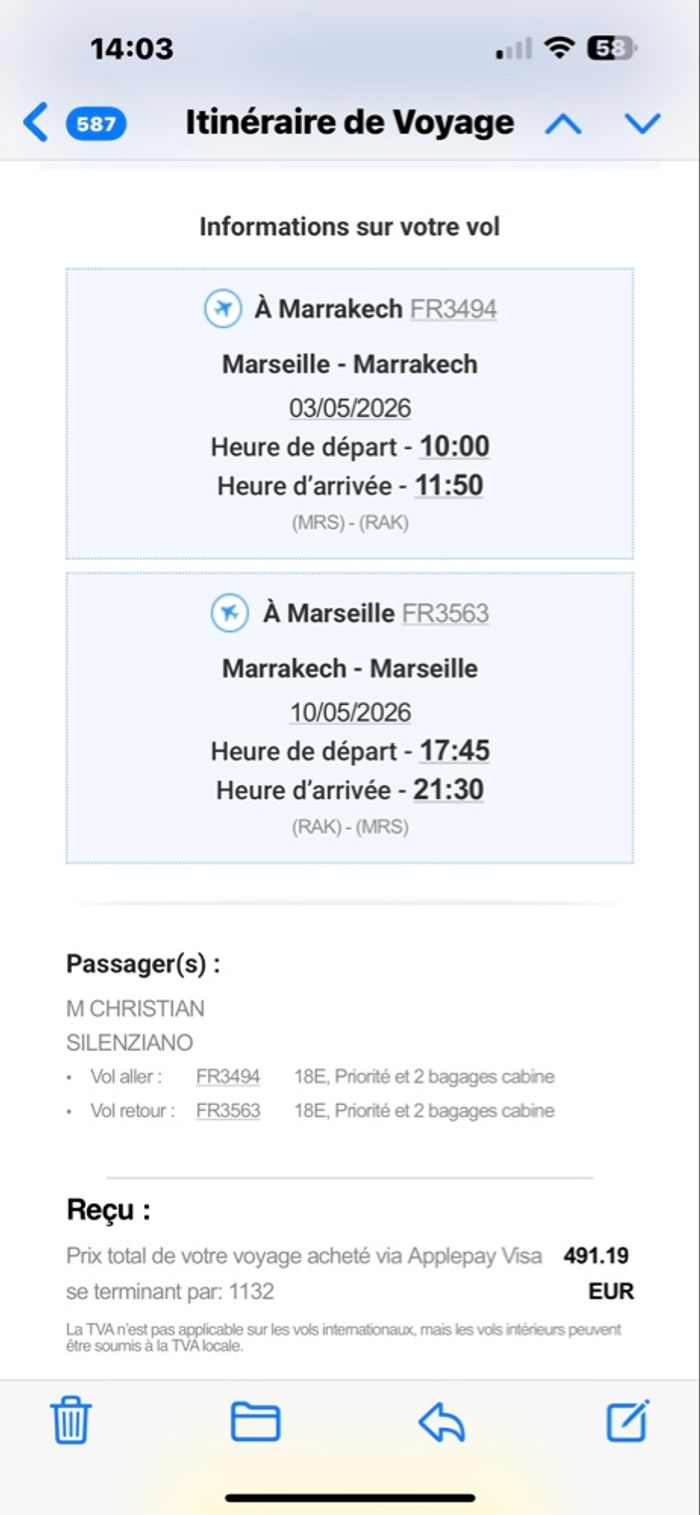Delete email with trash icon
Screen dimensions: 700x1515
pos(71,1420)
